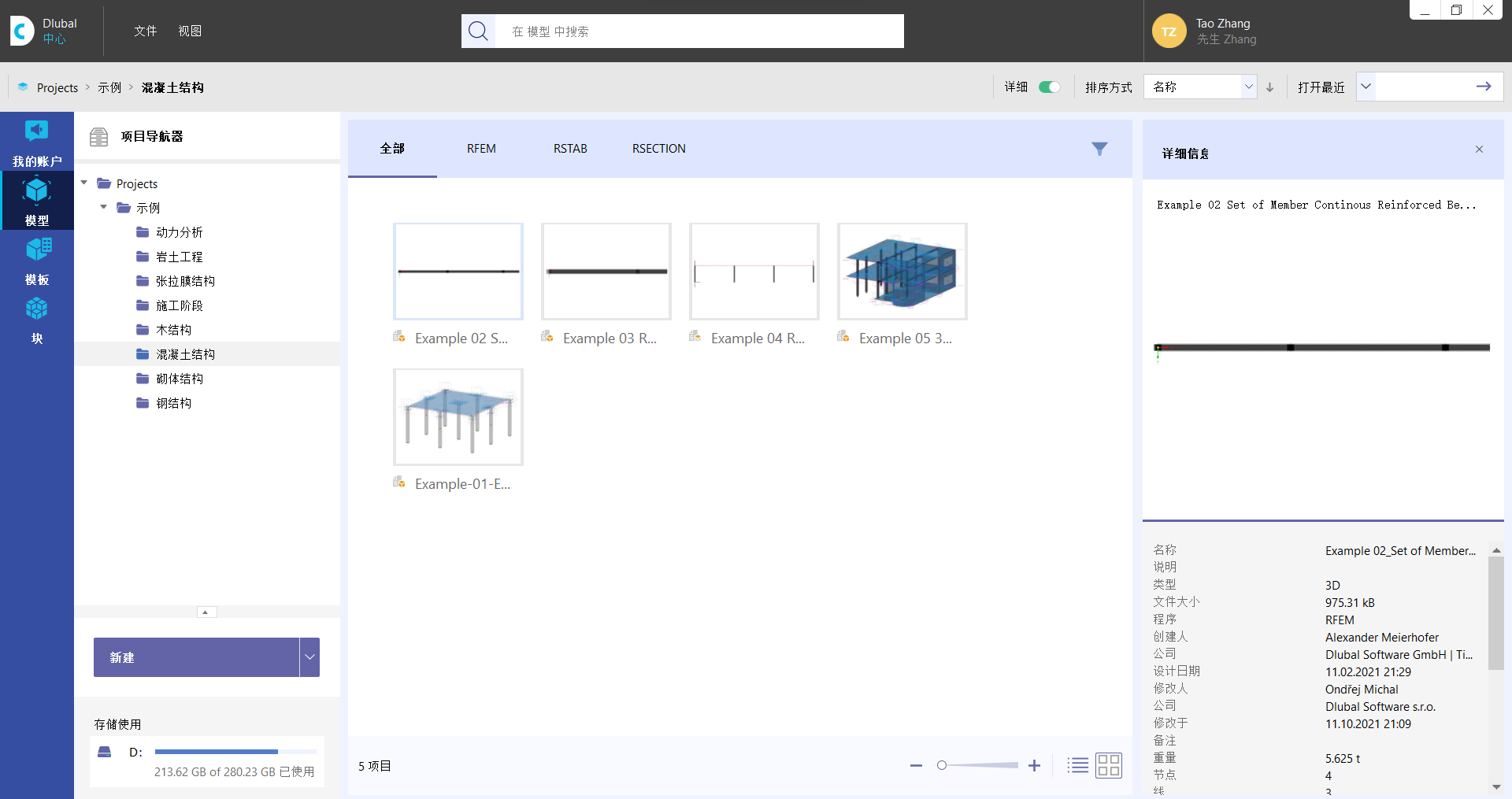Click the 钢结构 folder icon

[143, 403]
